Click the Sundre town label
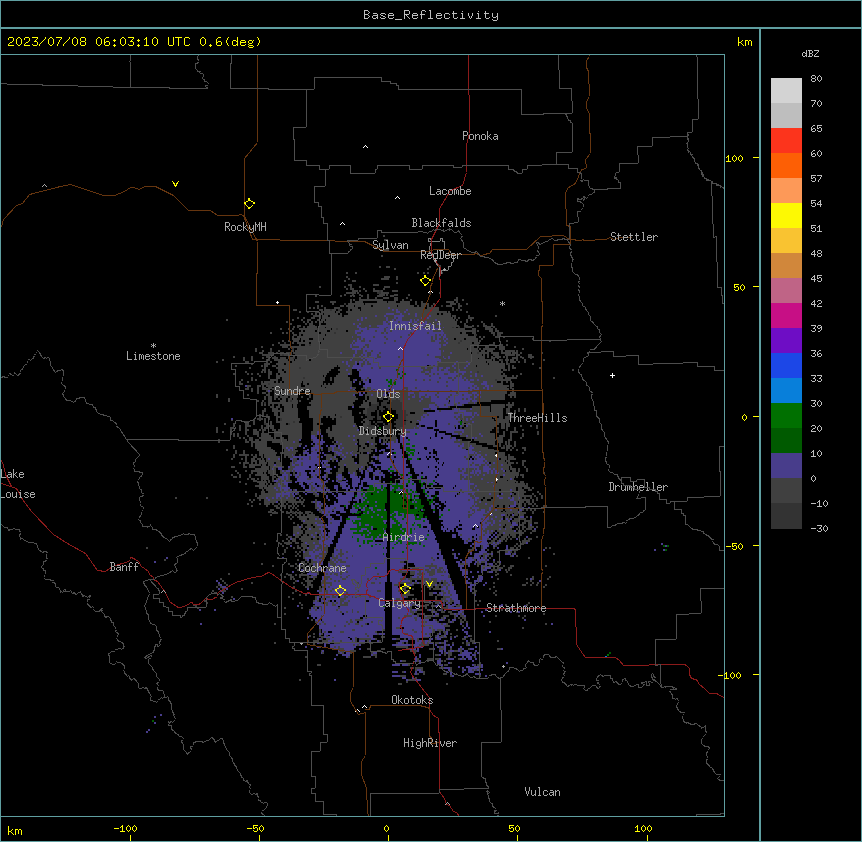 pos(292,391)
